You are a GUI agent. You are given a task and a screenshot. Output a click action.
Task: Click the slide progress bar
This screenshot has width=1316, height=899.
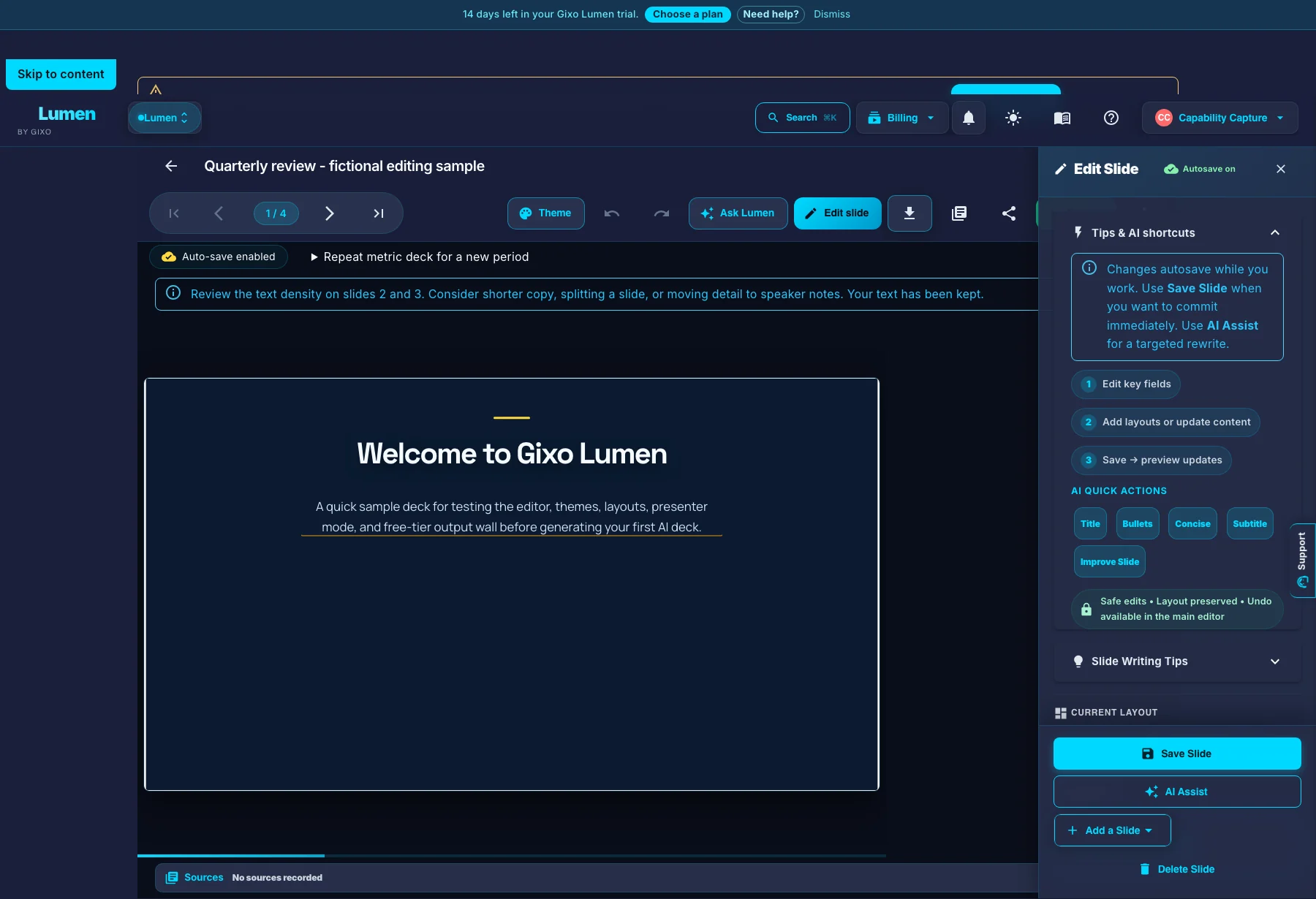(512, 855)
